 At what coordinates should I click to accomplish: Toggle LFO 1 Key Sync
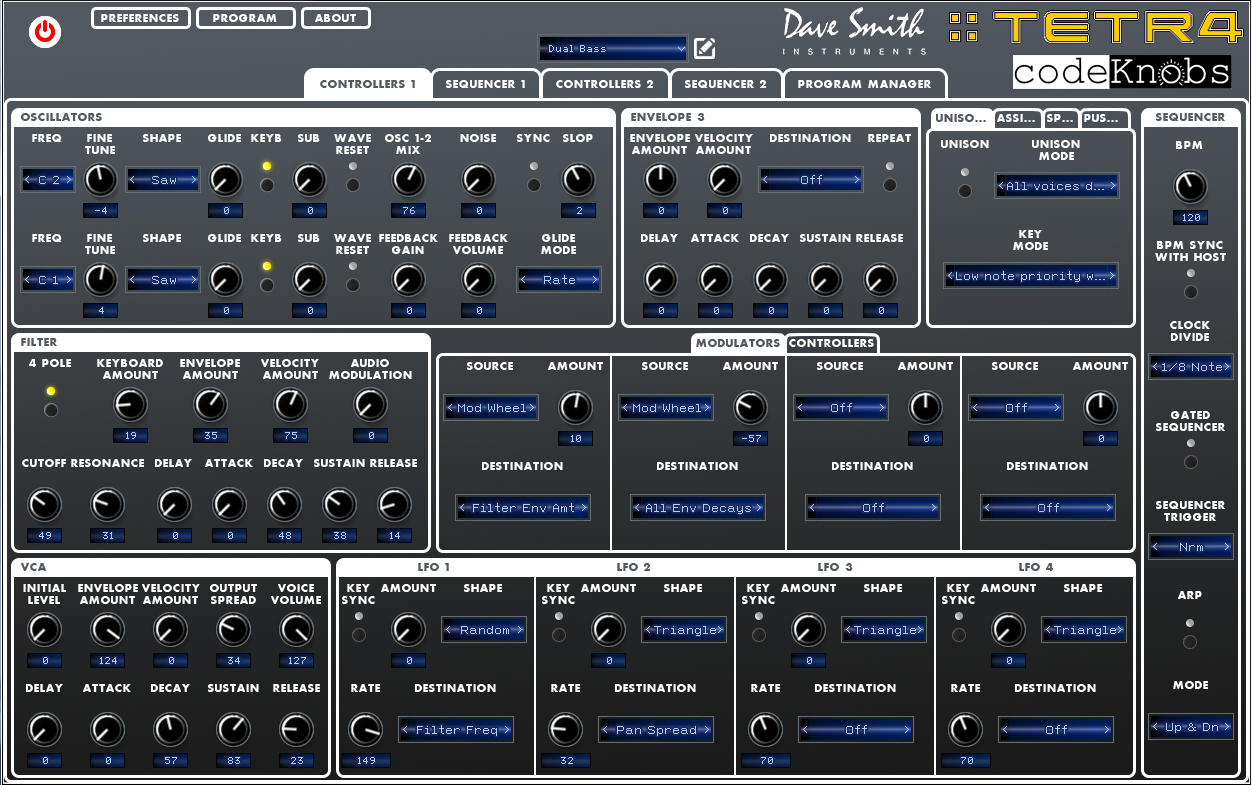coord(358,634)
